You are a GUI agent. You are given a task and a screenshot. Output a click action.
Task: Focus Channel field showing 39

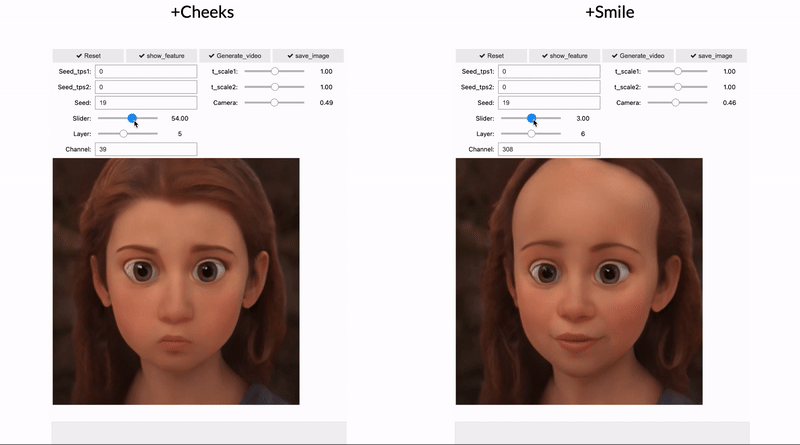[146, 149]
